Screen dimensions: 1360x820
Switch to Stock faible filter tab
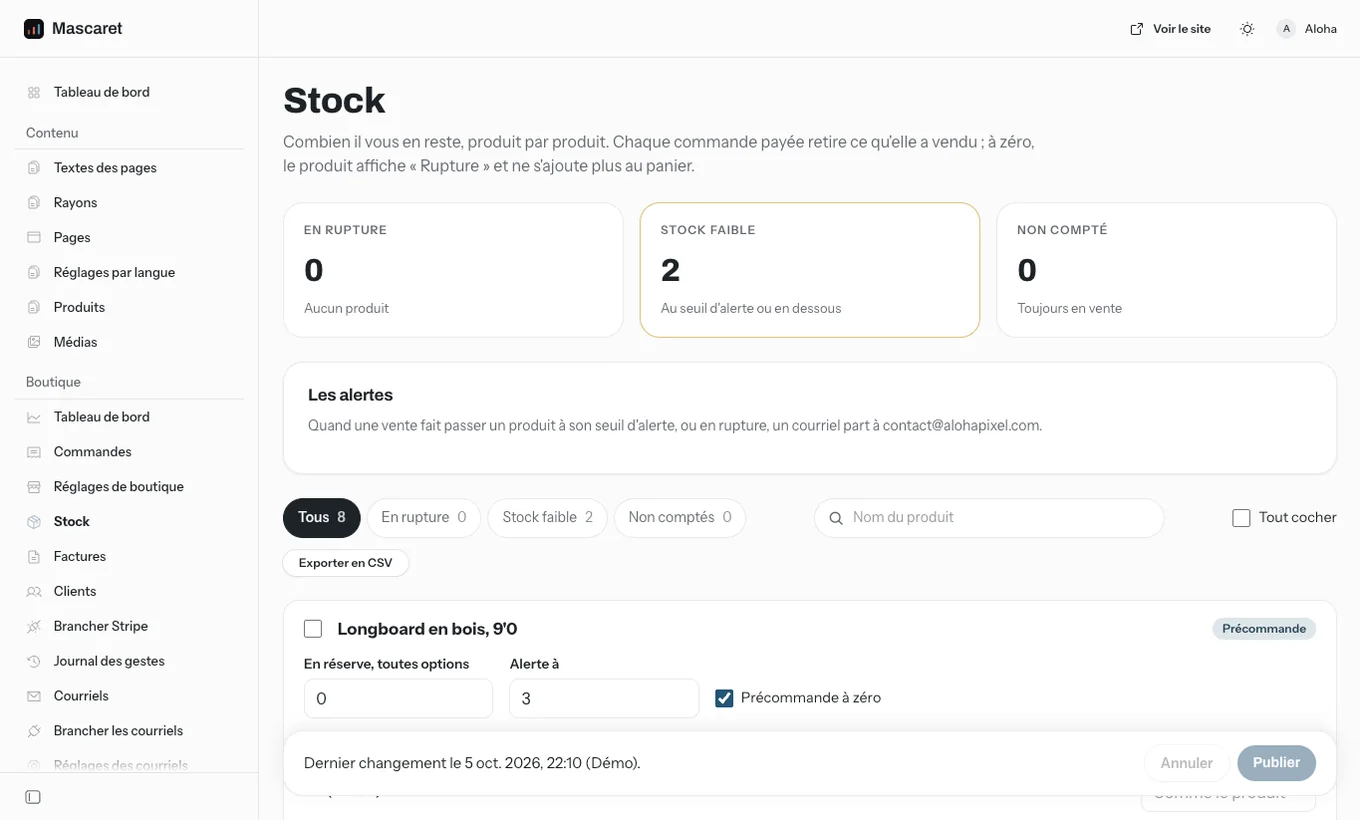point(547,518)
